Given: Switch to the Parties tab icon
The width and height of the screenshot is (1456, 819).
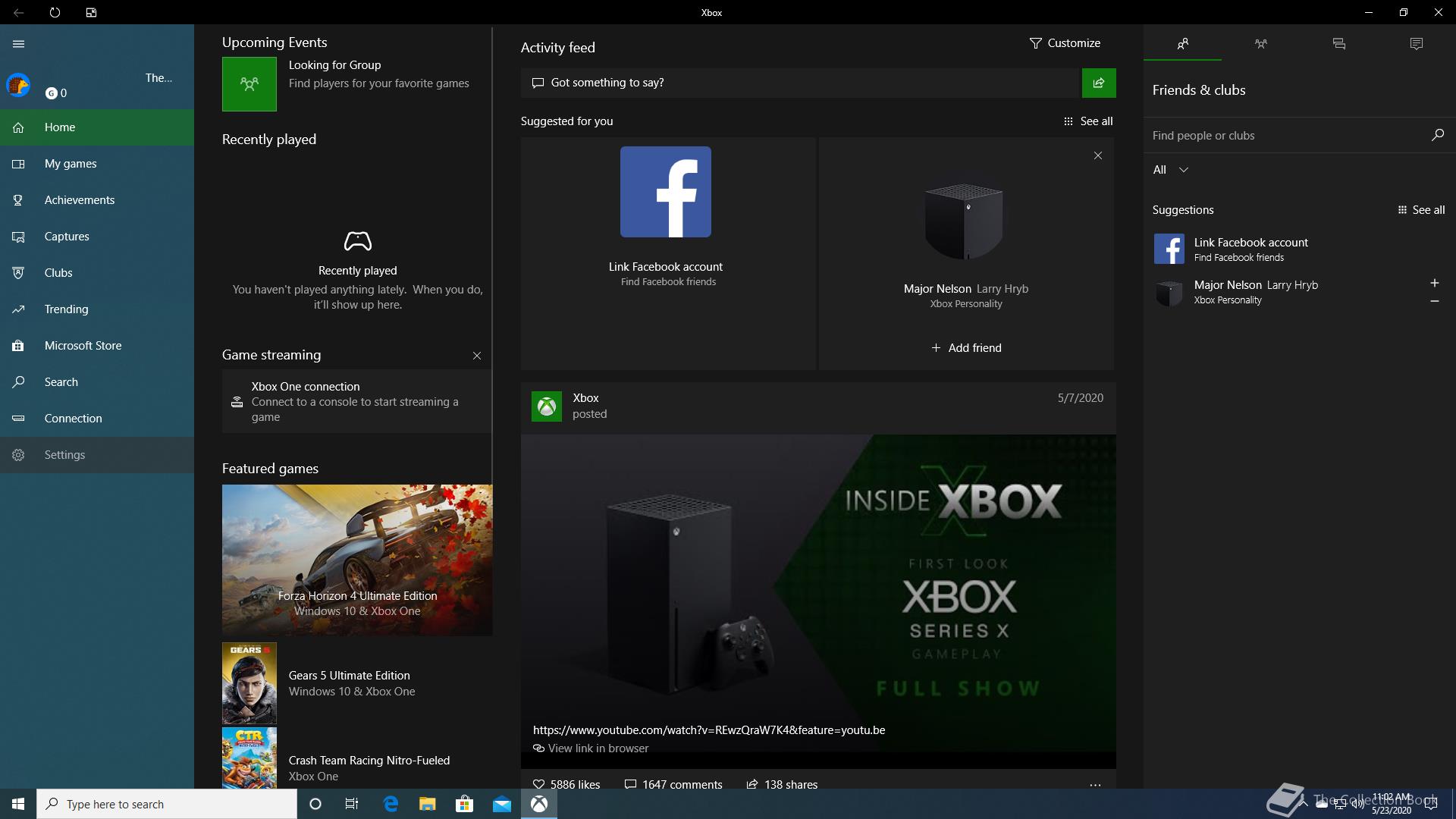Looking at the screenshot, I should pyautogui.click(x=1260, y=44).
